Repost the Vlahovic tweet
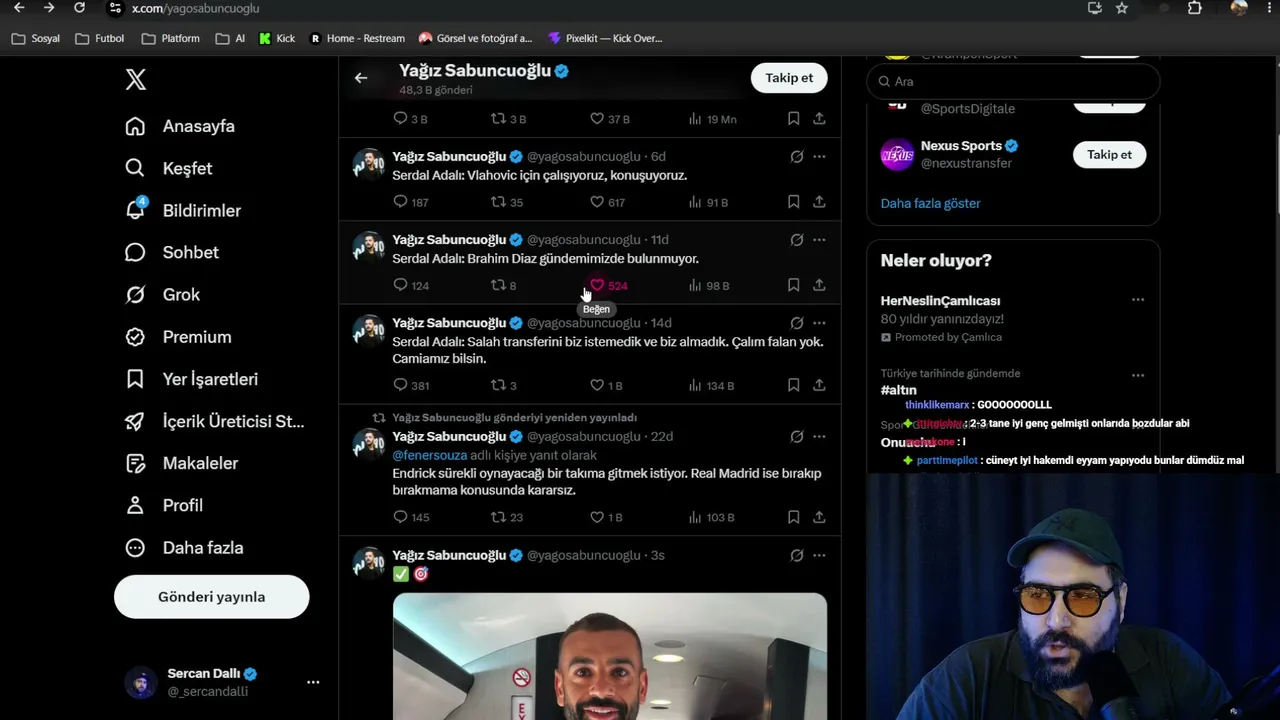 tap(507, 202)
